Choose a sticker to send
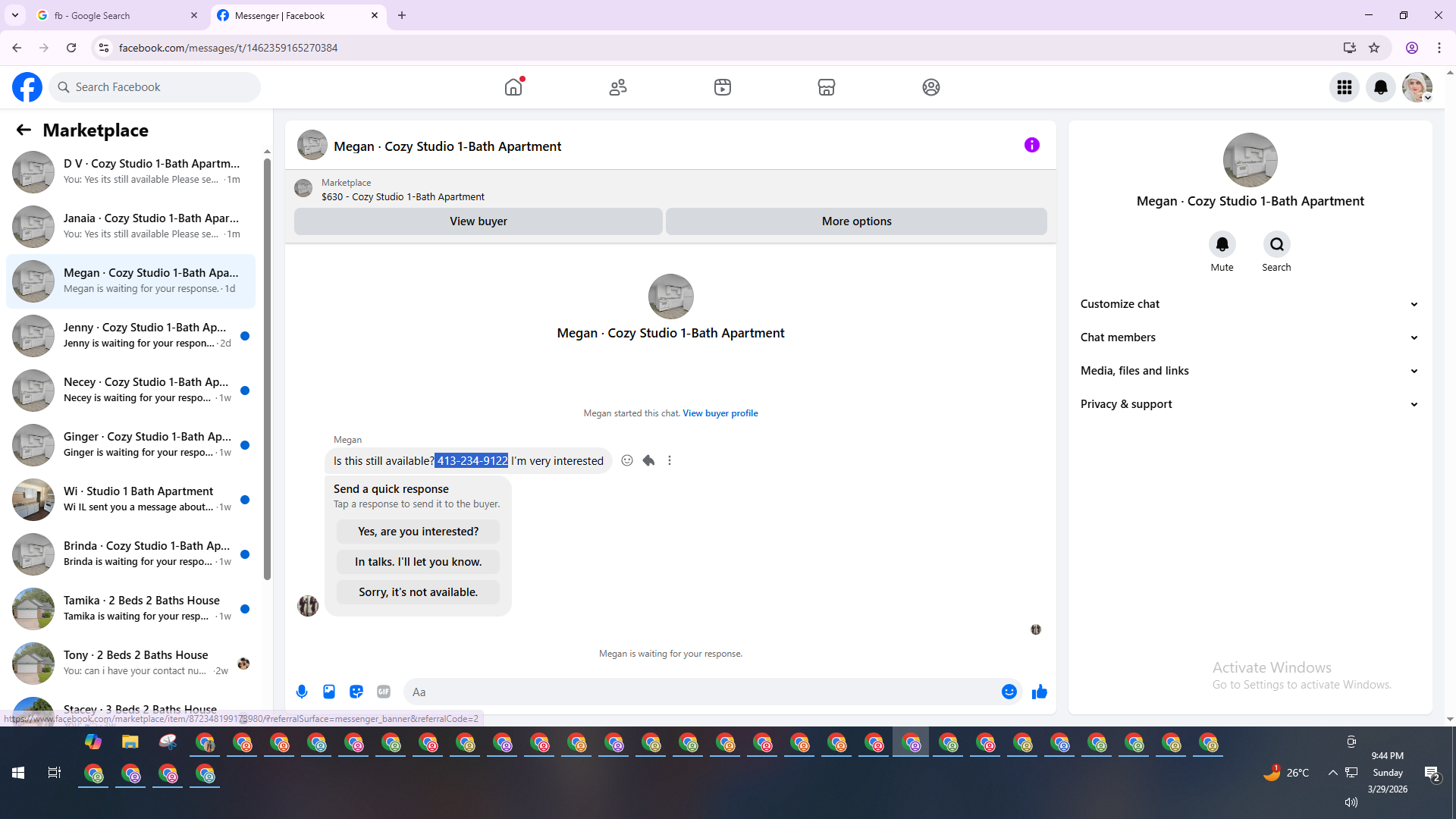The width and height of the screenshot is (1456, 819). (x=356, y=692)
